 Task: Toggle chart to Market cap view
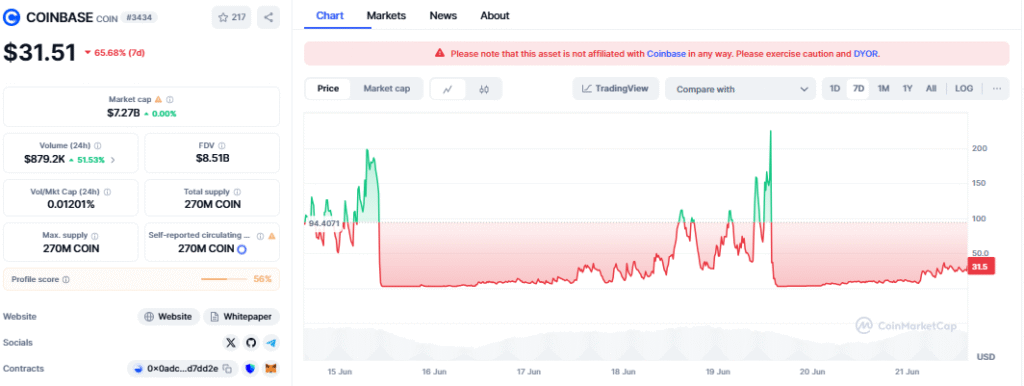(x=387, y=89)
